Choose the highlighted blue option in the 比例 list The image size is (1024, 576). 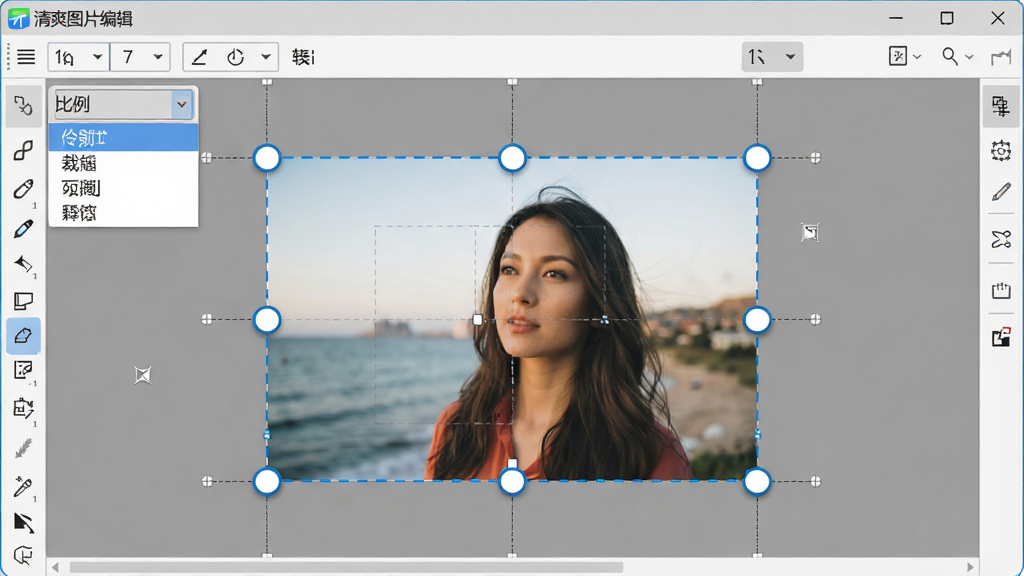[x=123, y=138]
